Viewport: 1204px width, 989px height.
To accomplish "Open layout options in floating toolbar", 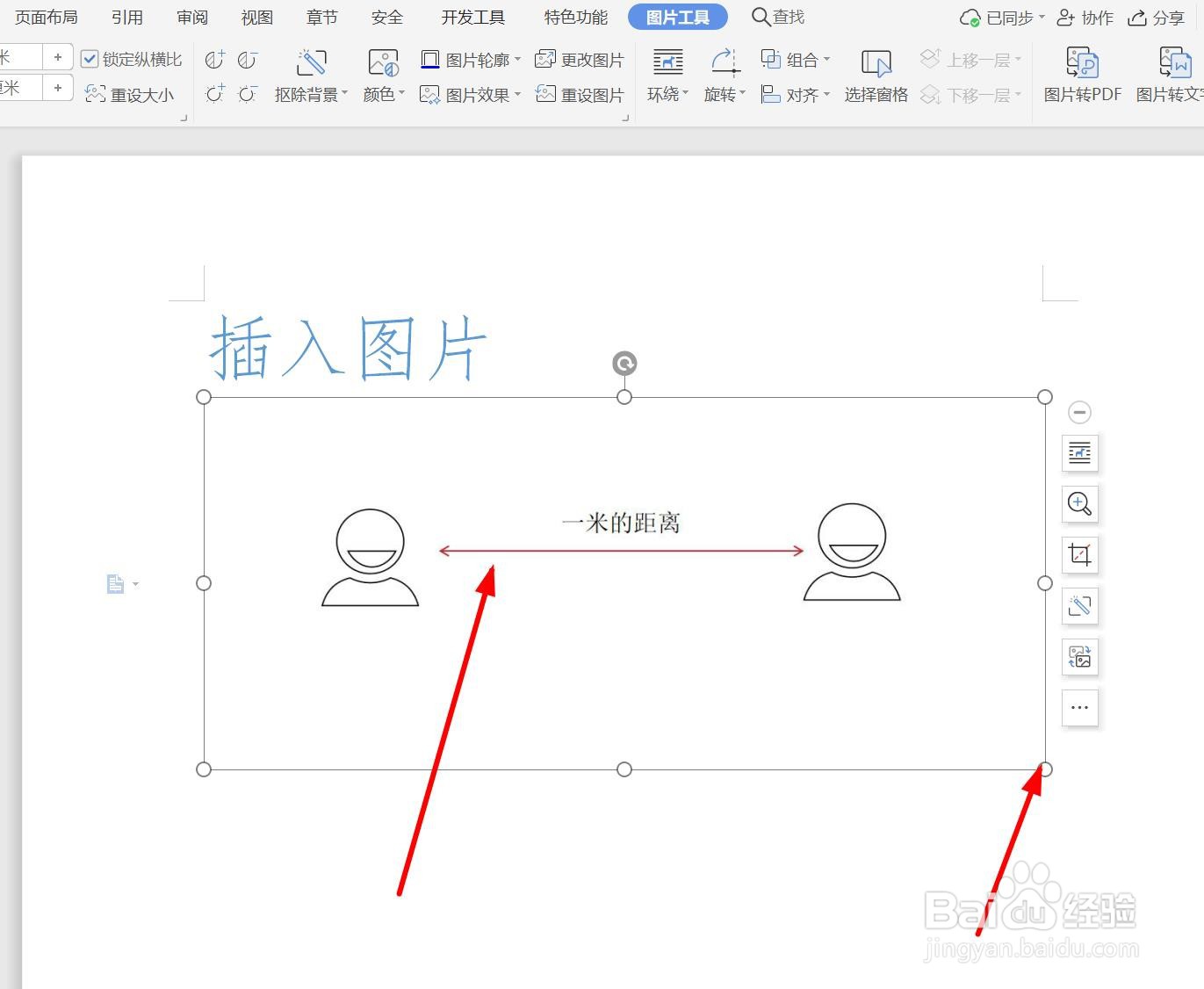I will [x=1079, y=453].
